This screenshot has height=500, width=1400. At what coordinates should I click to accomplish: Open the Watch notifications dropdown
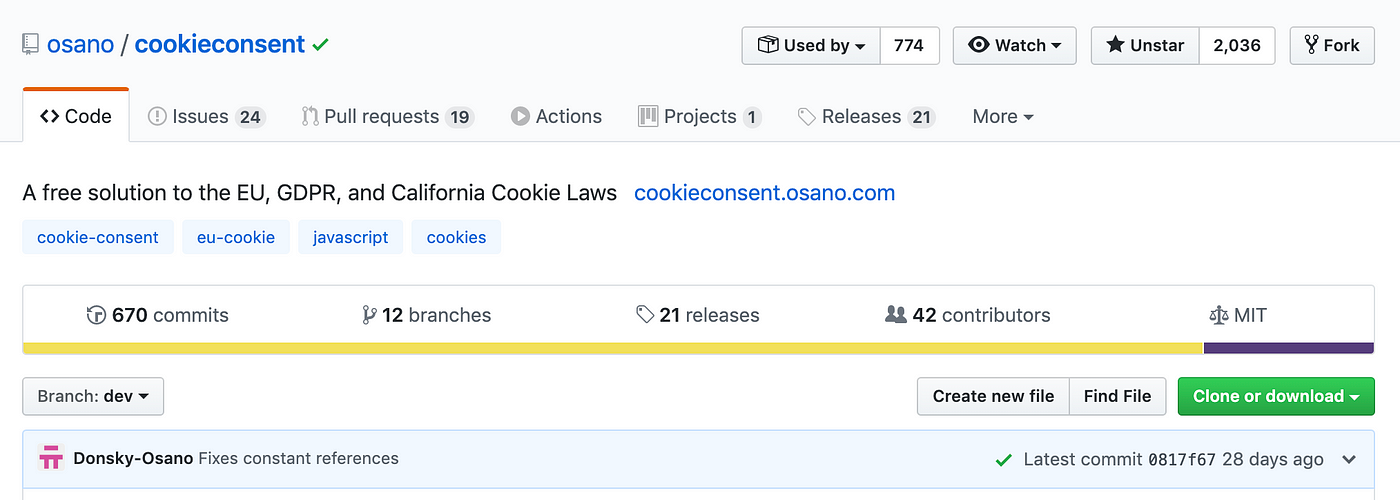pyautogui.click(x=1015, y=45)
